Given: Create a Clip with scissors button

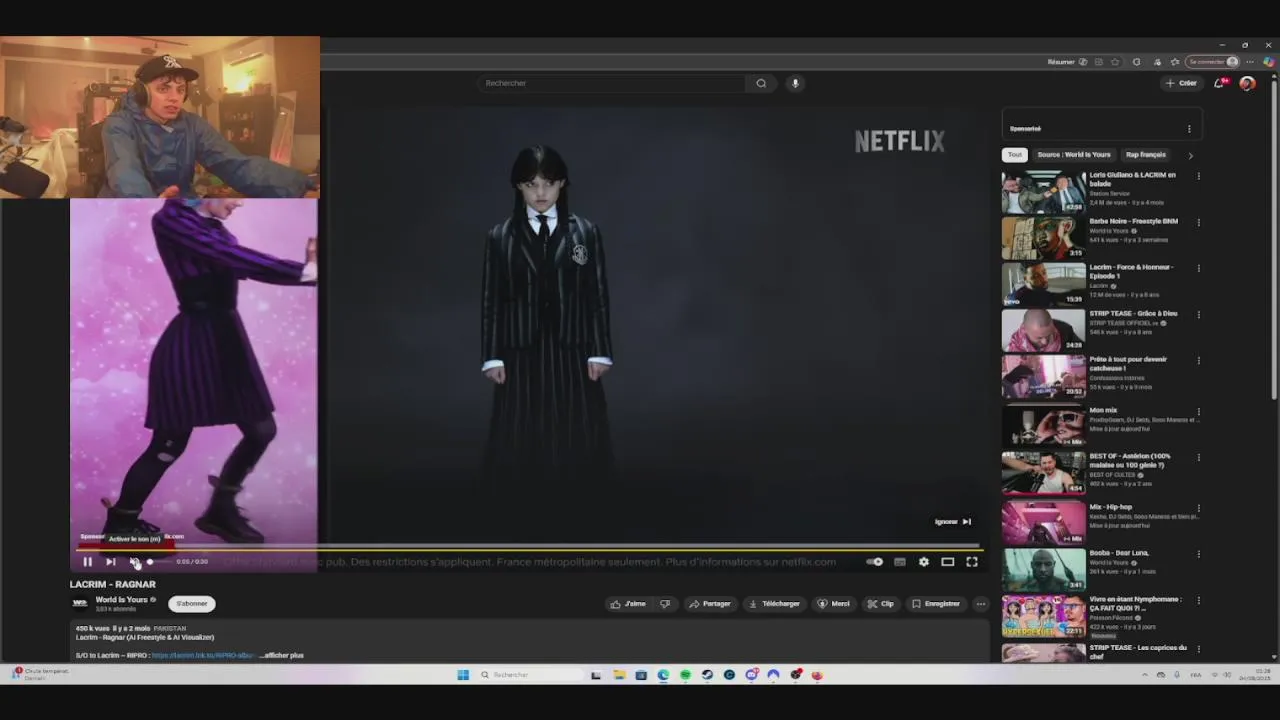Looking at the screenshot, I should click(x=881, y=604).
